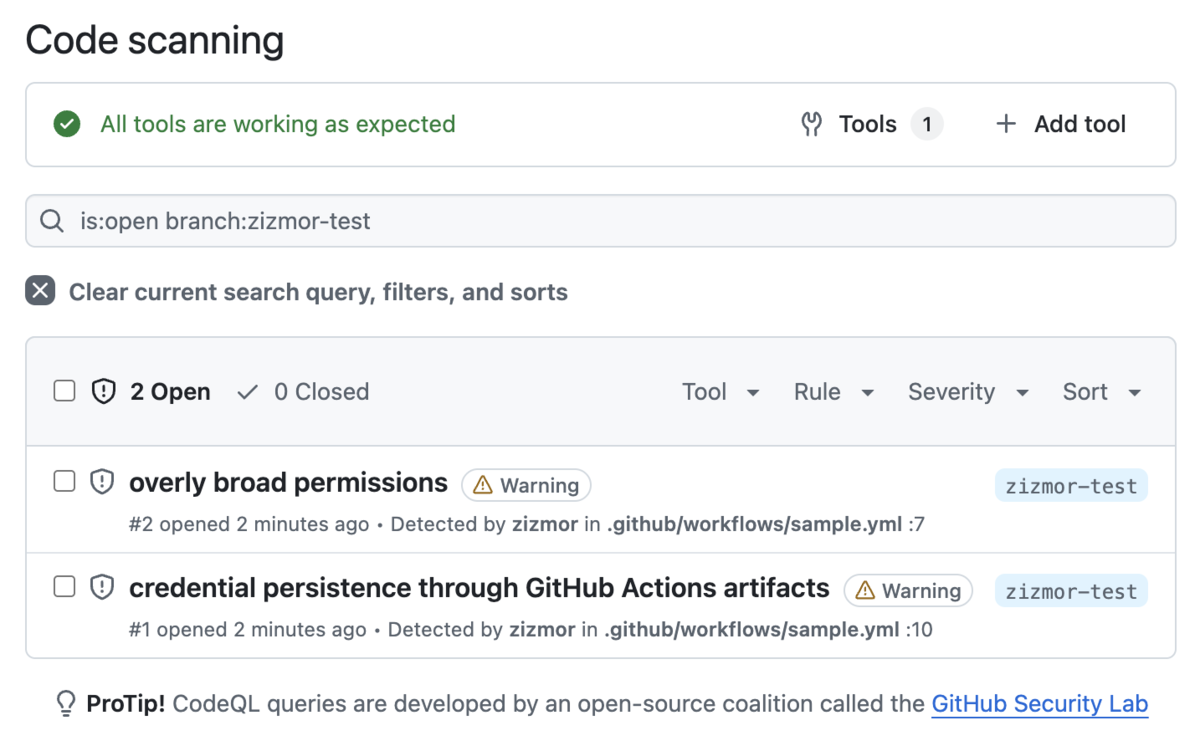The height and width of the screenshot is (746, 1200).
Task: Click the Add tool button
Action: click(x=1061, y=124)
